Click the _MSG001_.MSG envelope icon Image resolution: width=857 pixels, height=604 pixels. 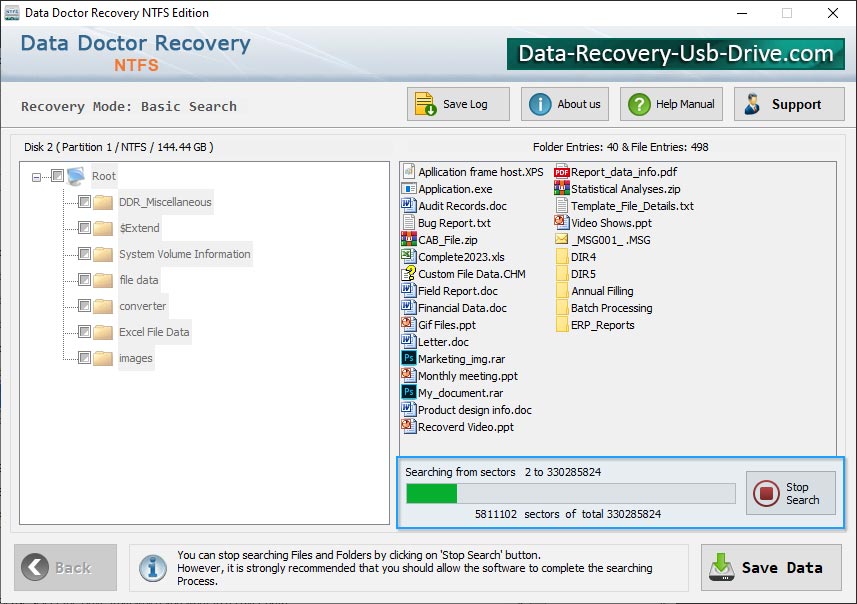(x=562, y=239)
